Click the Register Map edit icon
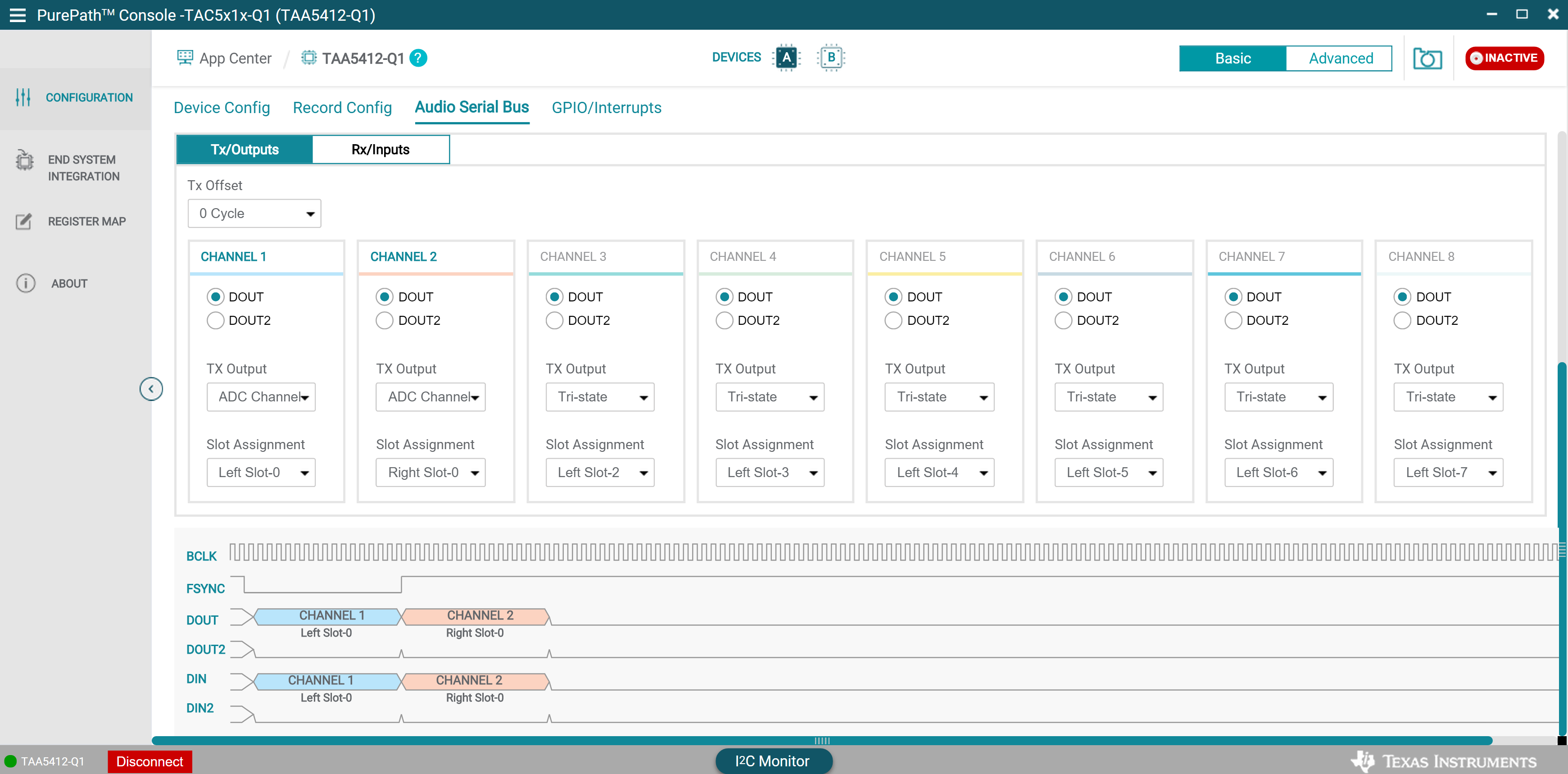This screenshot has width=1568, height=774. click(24, 221)
